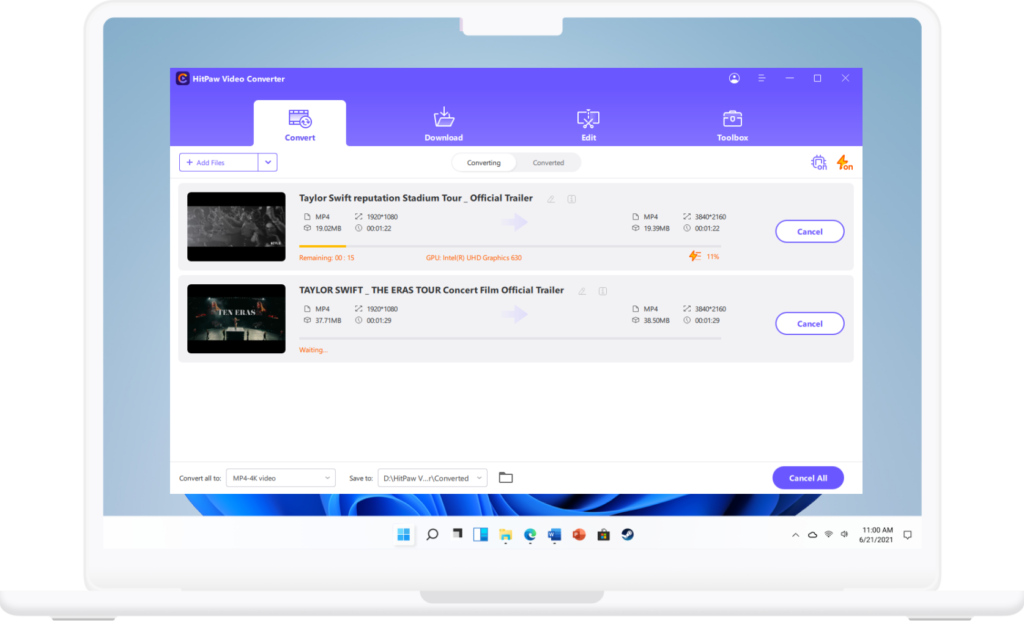This screenshot has height=621, width=1024.
Task: Click the ERAS TOUR video thumbnail
Action: coord(236,318)
